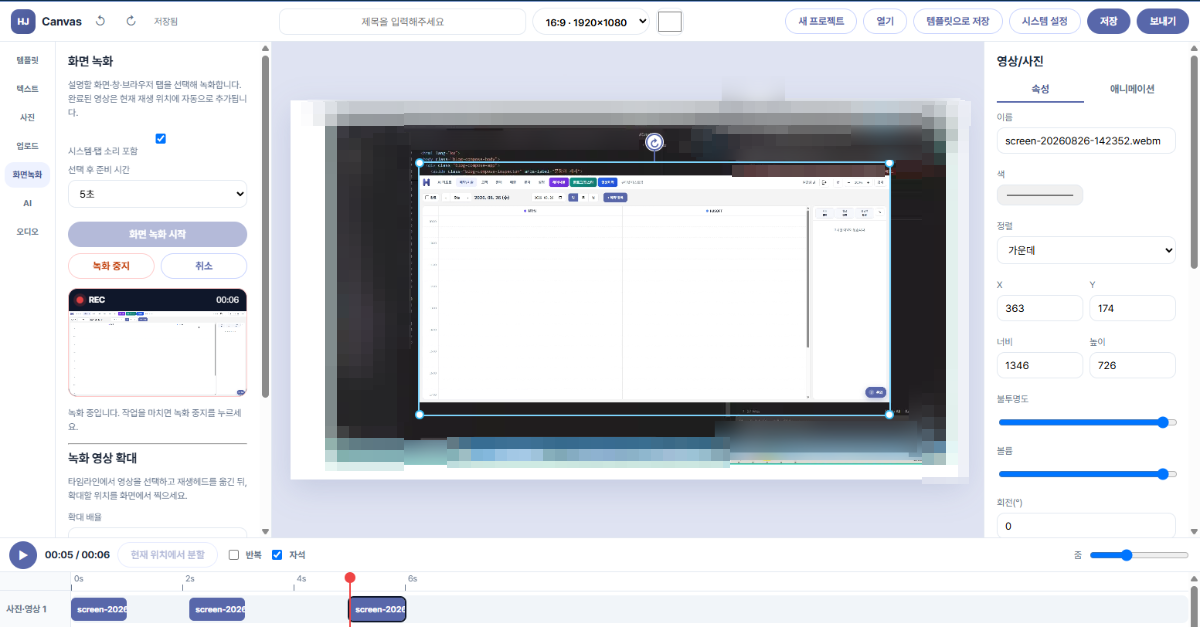This screenshot has height=627, width=1200.
Task: Click the undo arrow icon
Action: pos(100,21)
